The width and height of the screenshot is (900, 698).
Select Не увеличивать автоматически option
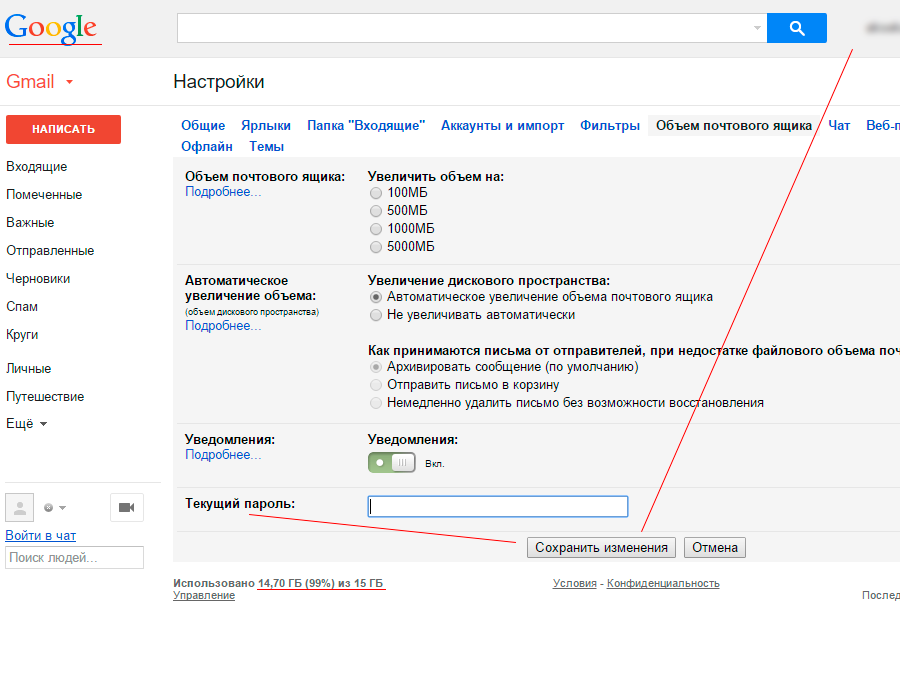[x=376, y=315]
